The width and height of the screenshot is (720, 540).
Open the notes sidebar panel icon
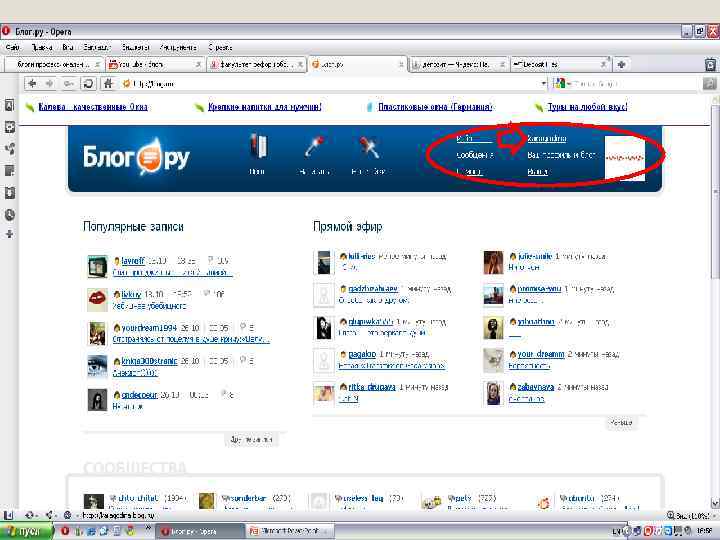pos(9,171)
